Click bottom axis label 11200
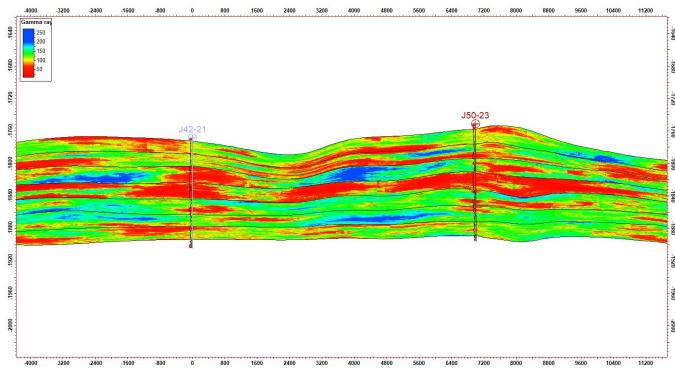 [x=645, y=363]
